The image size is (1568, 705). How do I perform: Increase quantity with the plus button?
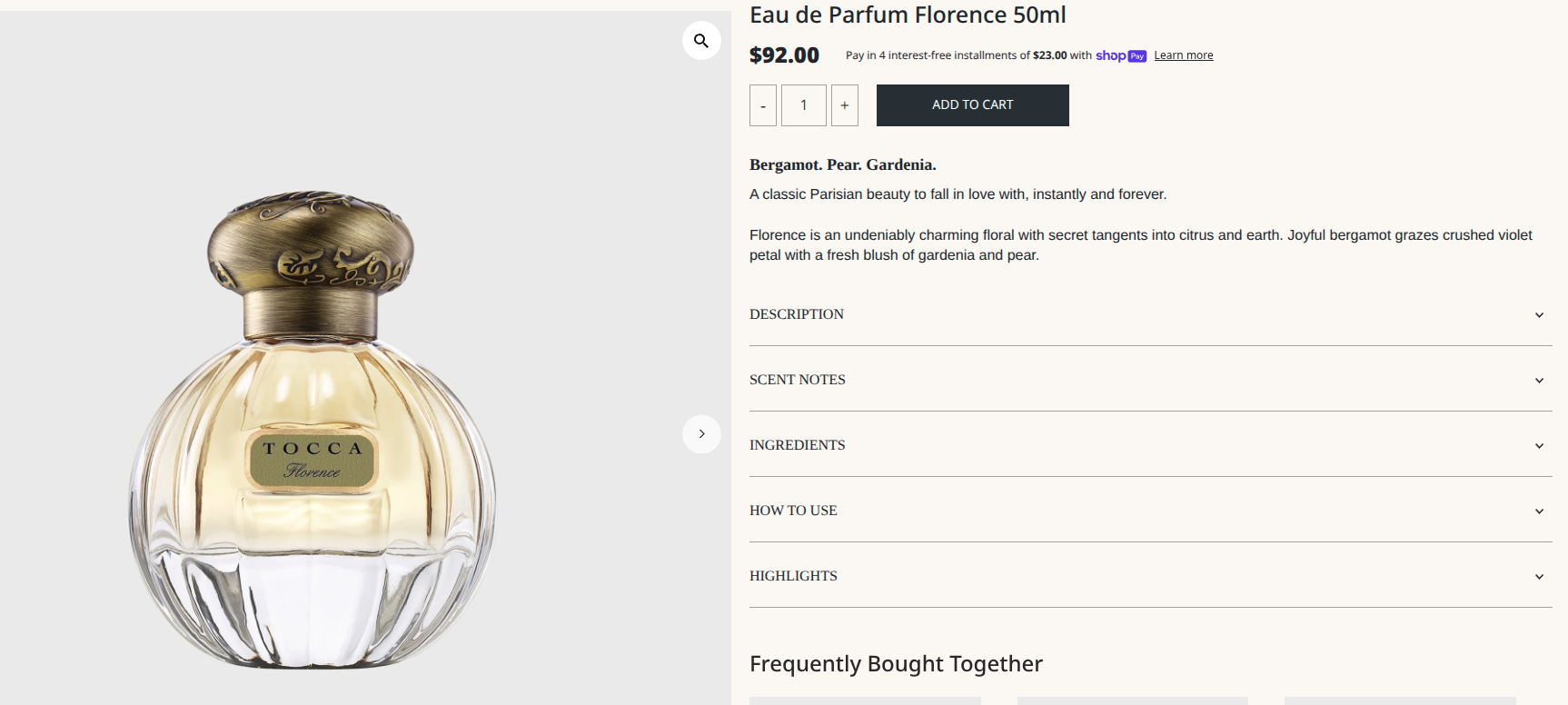(x=845, y=105)
